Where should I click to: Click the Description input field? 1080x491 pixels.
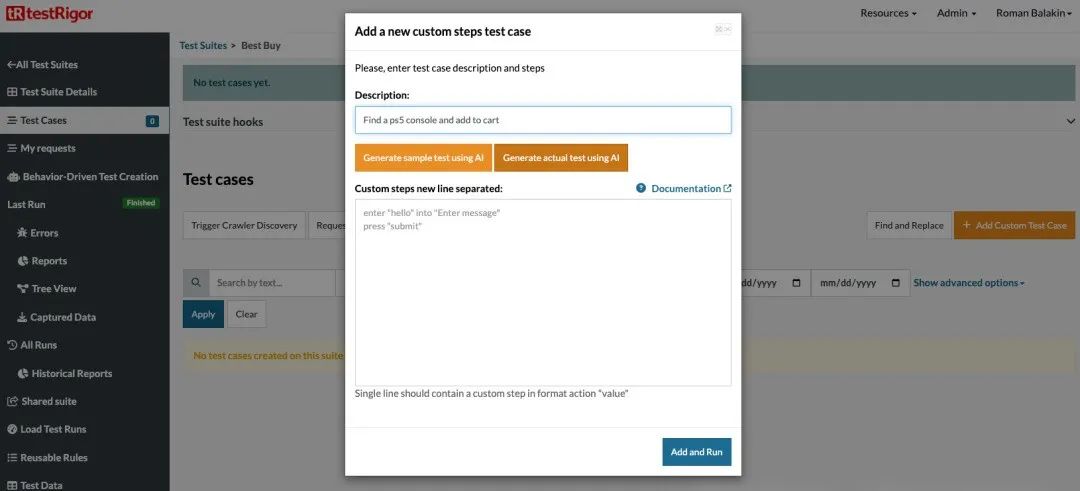tap(543, 120)
